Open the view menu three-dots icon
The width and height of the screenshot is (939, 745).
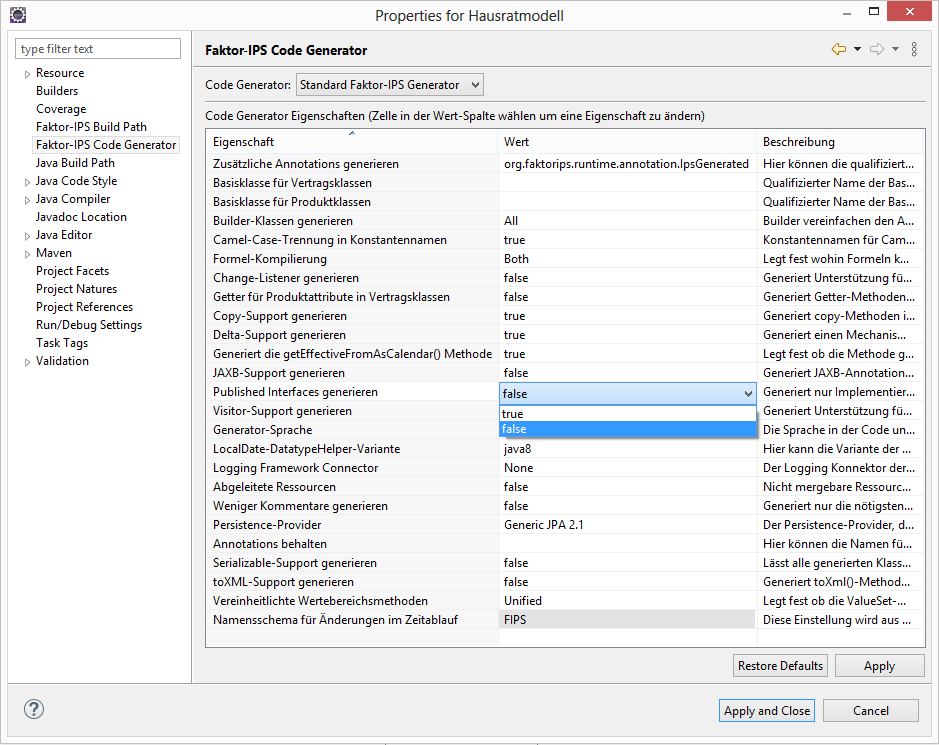click(x=914, y=49)
